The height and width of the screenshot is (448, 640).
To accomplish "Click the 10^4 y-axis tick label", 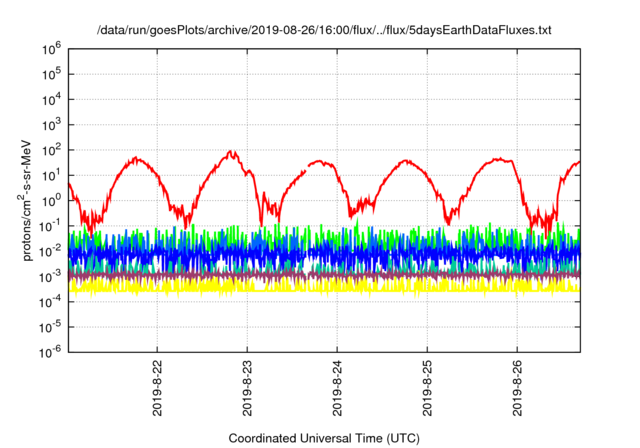I will click(51, 100).
